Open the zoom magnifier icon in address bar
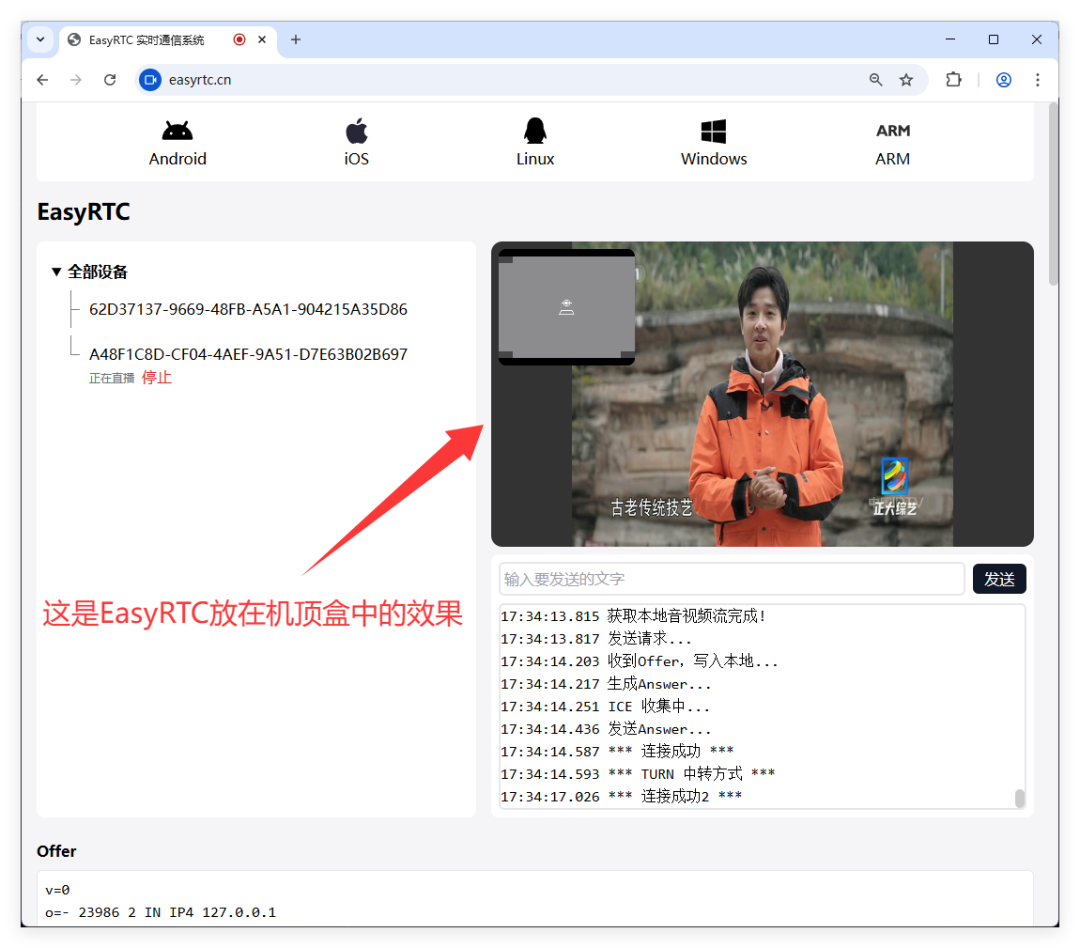The height and width of the screenshot is (948, 1080). 875,80
